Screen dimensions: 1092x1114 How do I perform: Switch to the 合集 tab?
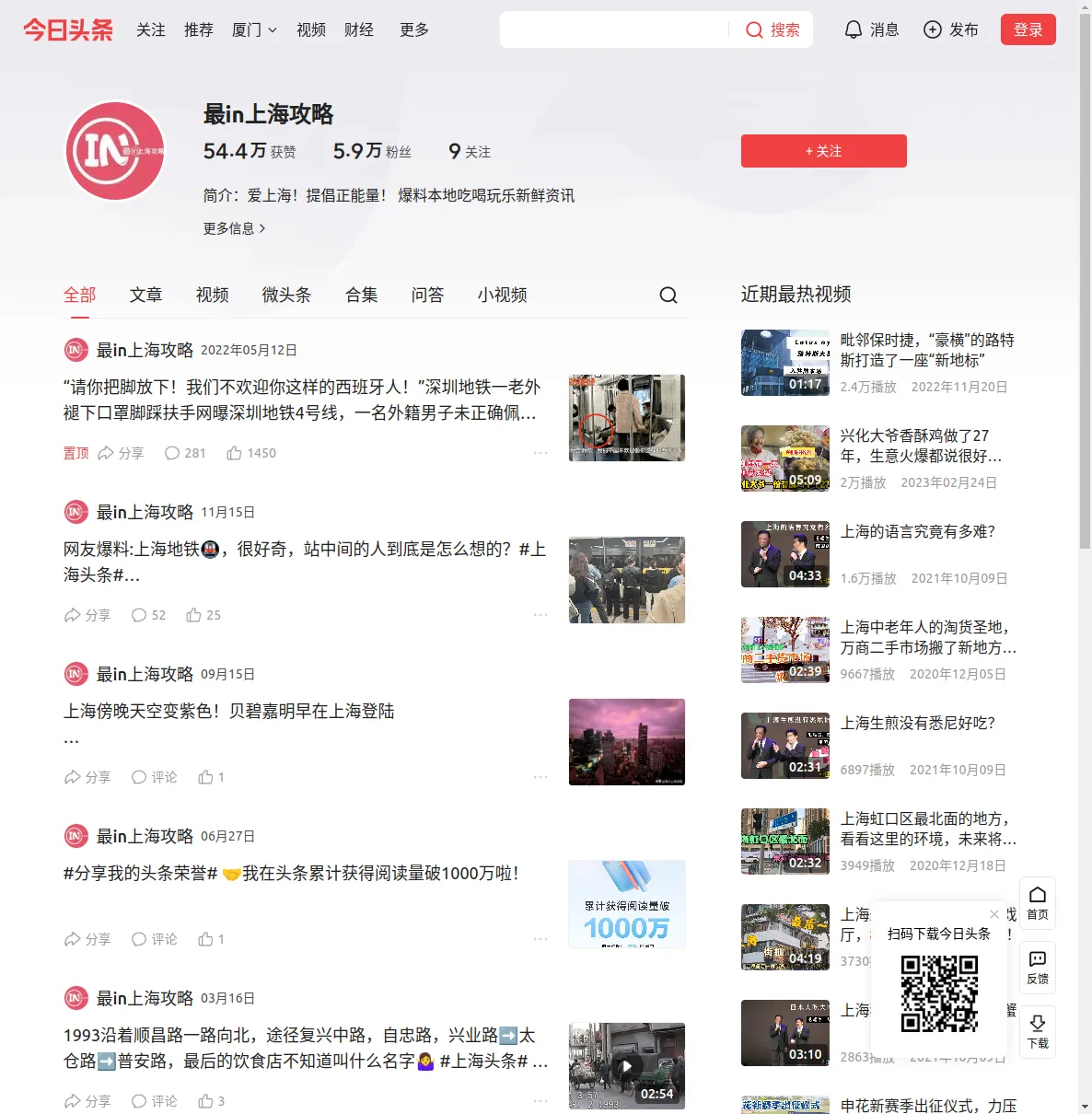(362, 295)
